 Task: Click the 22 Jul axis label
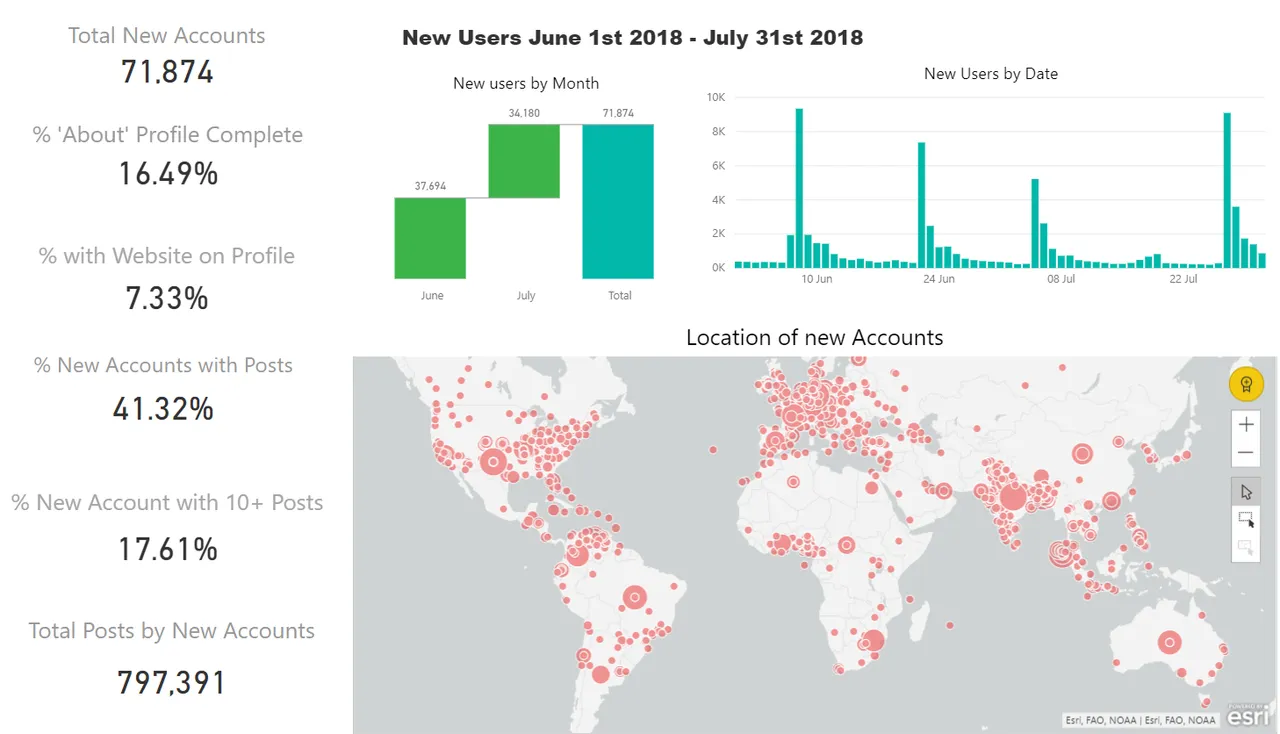tap(1183, 279)
